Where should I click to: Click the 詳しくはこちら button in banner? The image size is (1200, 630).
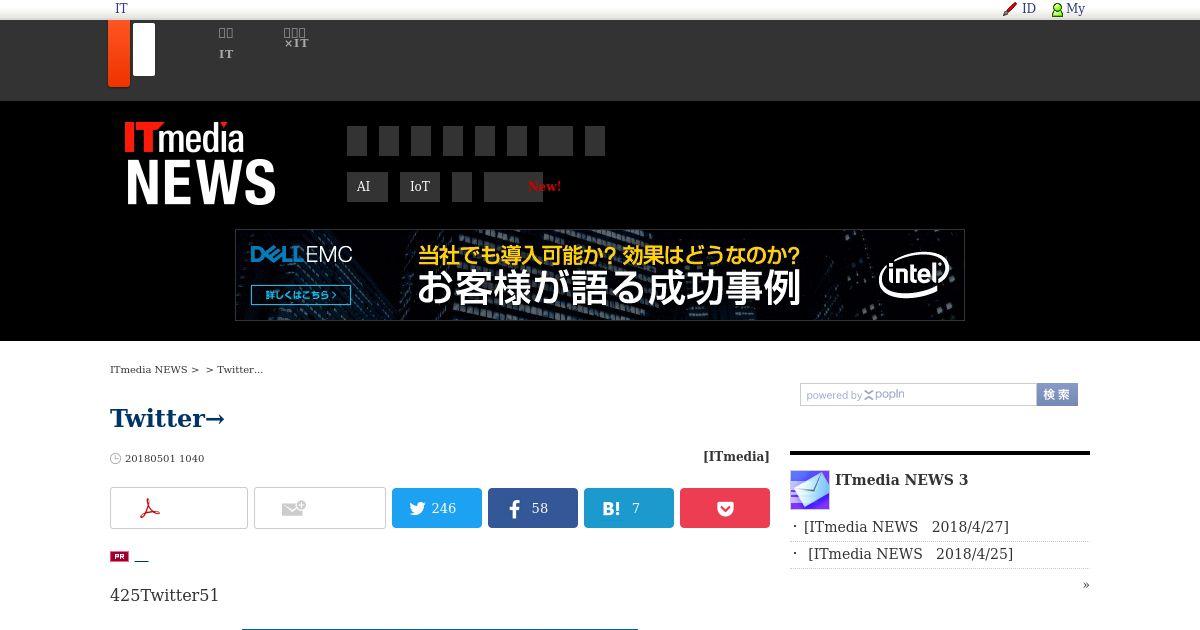[x=301, y=295]
